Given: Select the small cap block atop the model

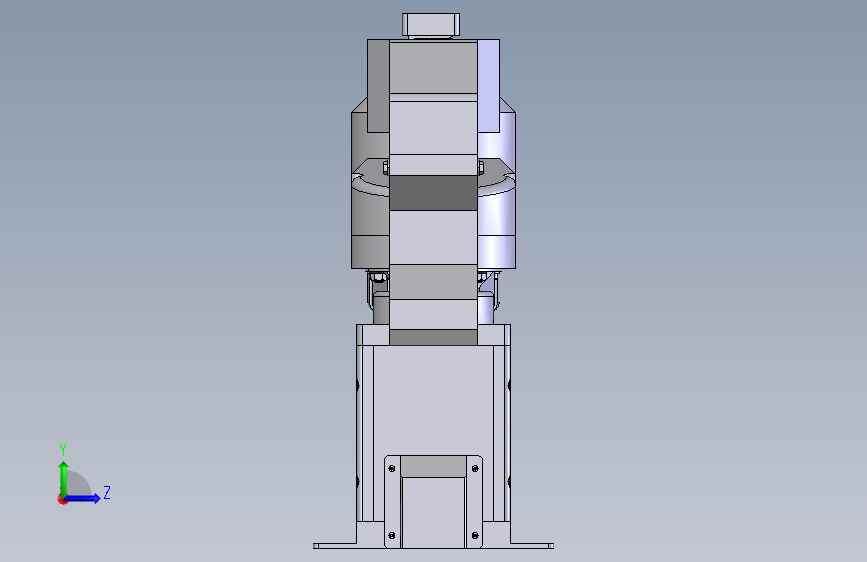Looking at the screenshot, I should coord(431,25).
